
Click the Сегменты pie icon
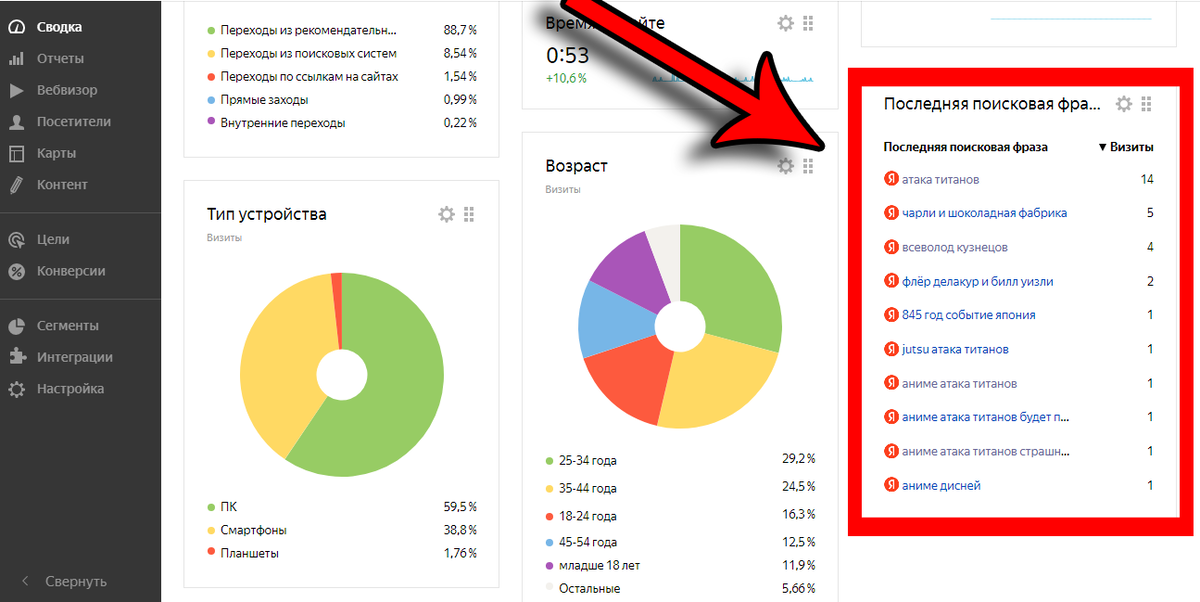pos(16,325)
